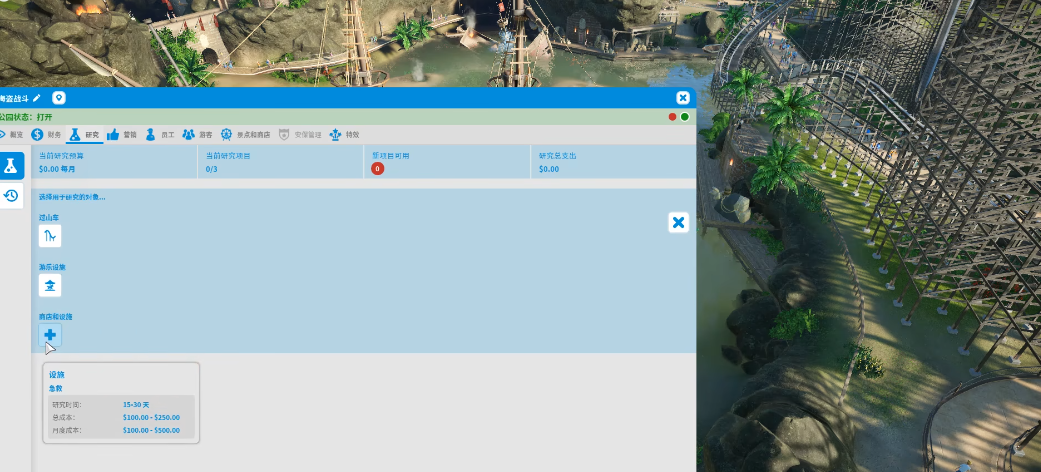
Task: Click the $100.00 - $250.00 total cost value
Action: click(x=151, y=418)
